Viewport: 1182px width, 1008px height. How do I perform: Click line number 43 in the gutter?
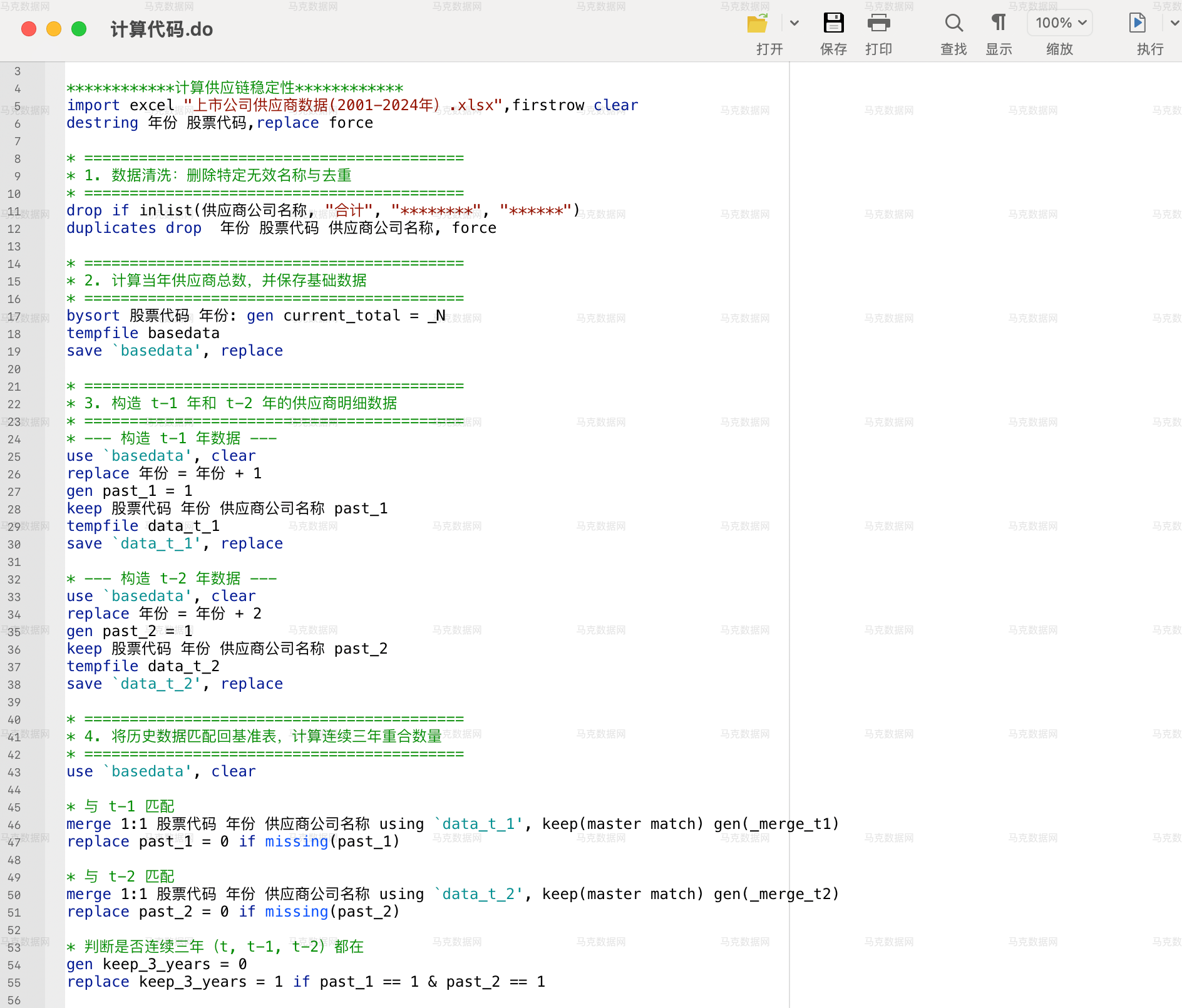tap(14, 773)
